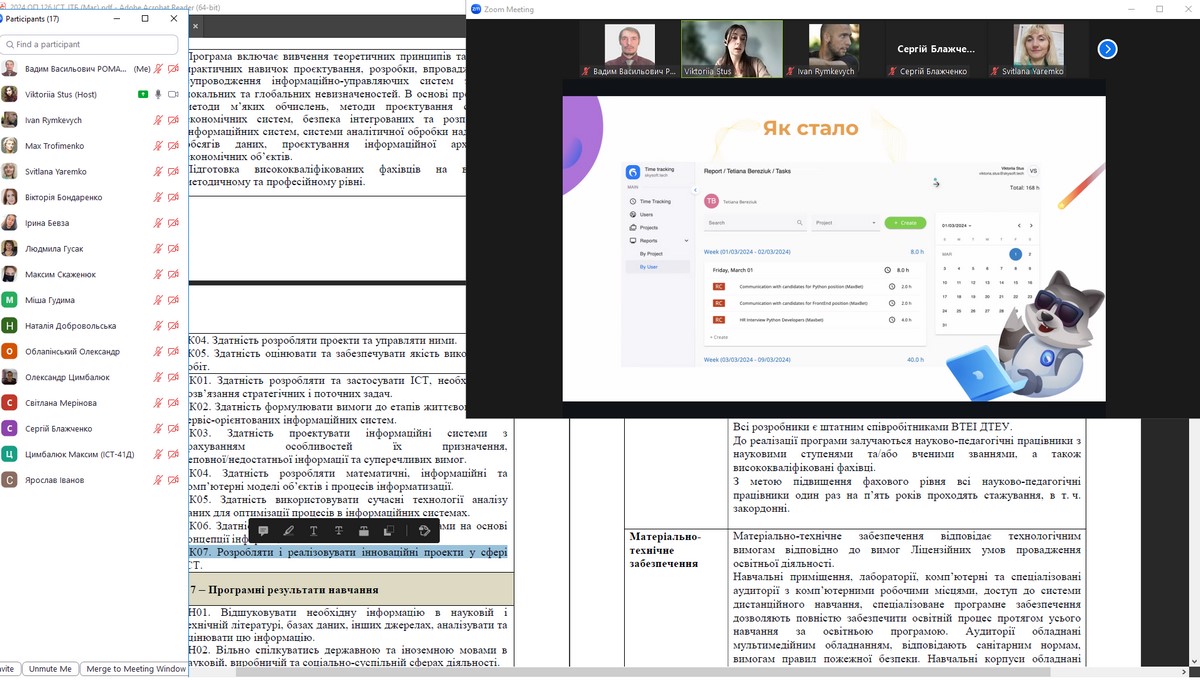Viewport: 1200px width, 680px height.
Task: Click the rightmost floating toolbar icon
Action: tap(425, 531)
